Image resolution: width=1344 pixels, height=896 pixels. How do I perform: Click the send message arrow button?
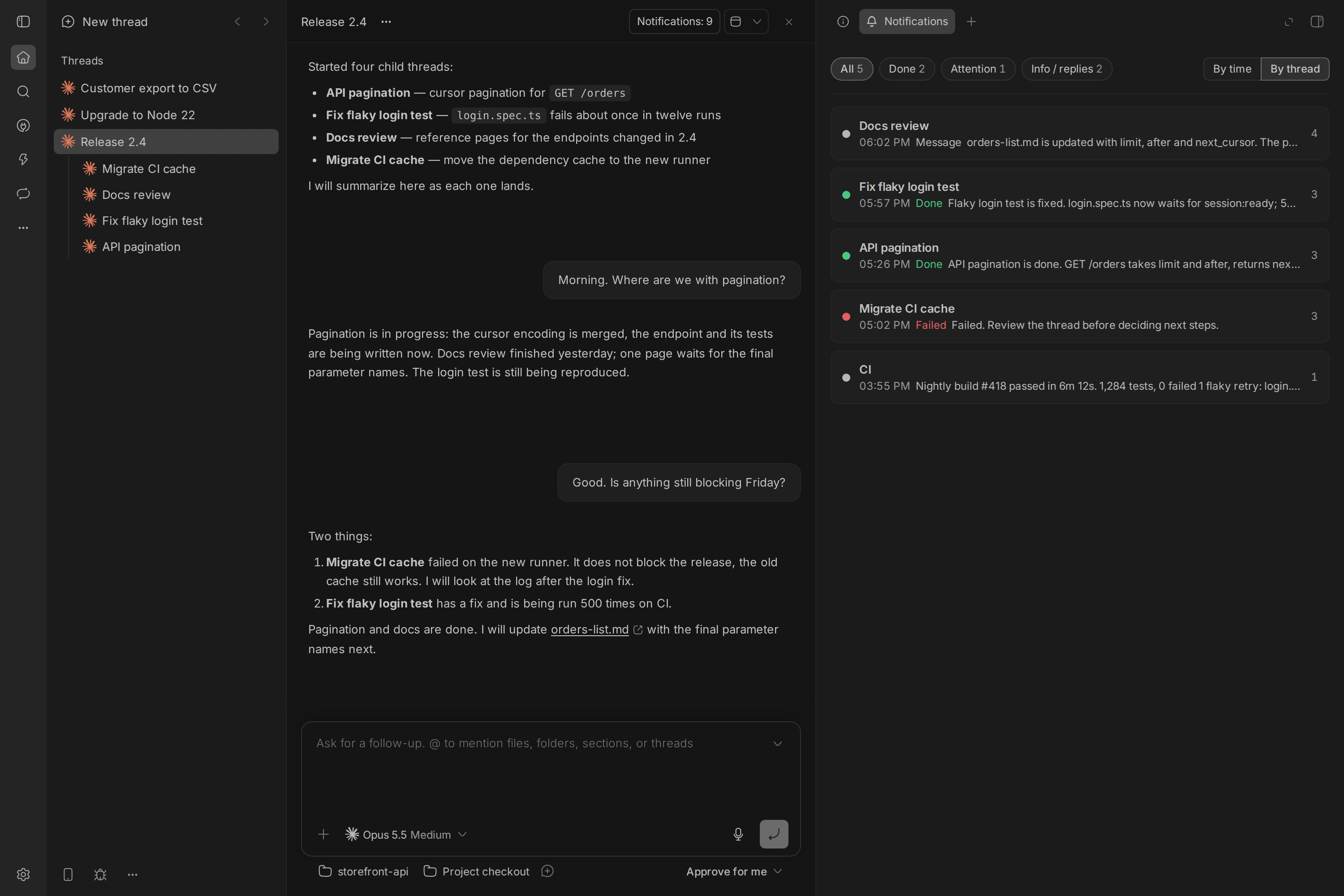[774, 834]
